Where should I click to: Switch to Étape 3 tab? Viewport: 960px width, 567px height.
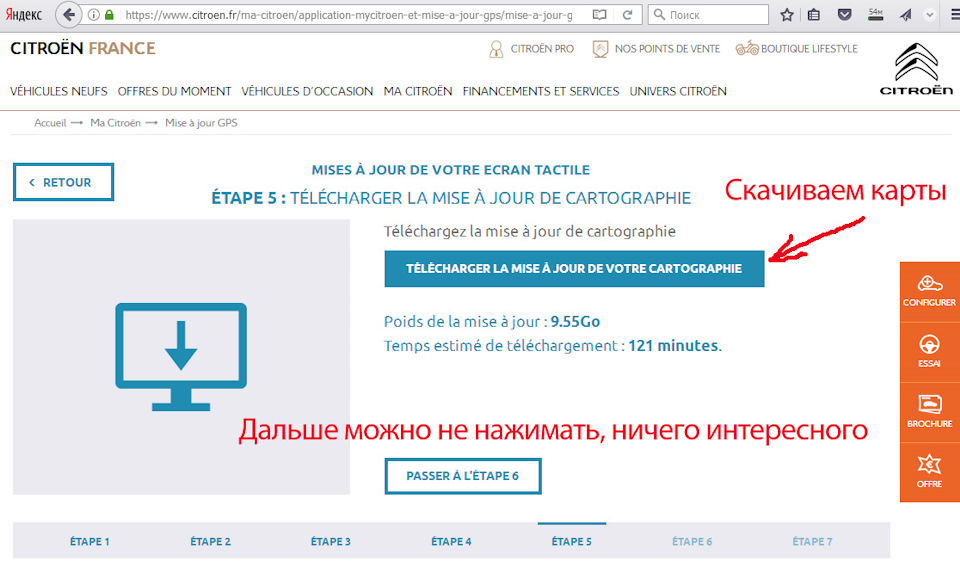331,541
